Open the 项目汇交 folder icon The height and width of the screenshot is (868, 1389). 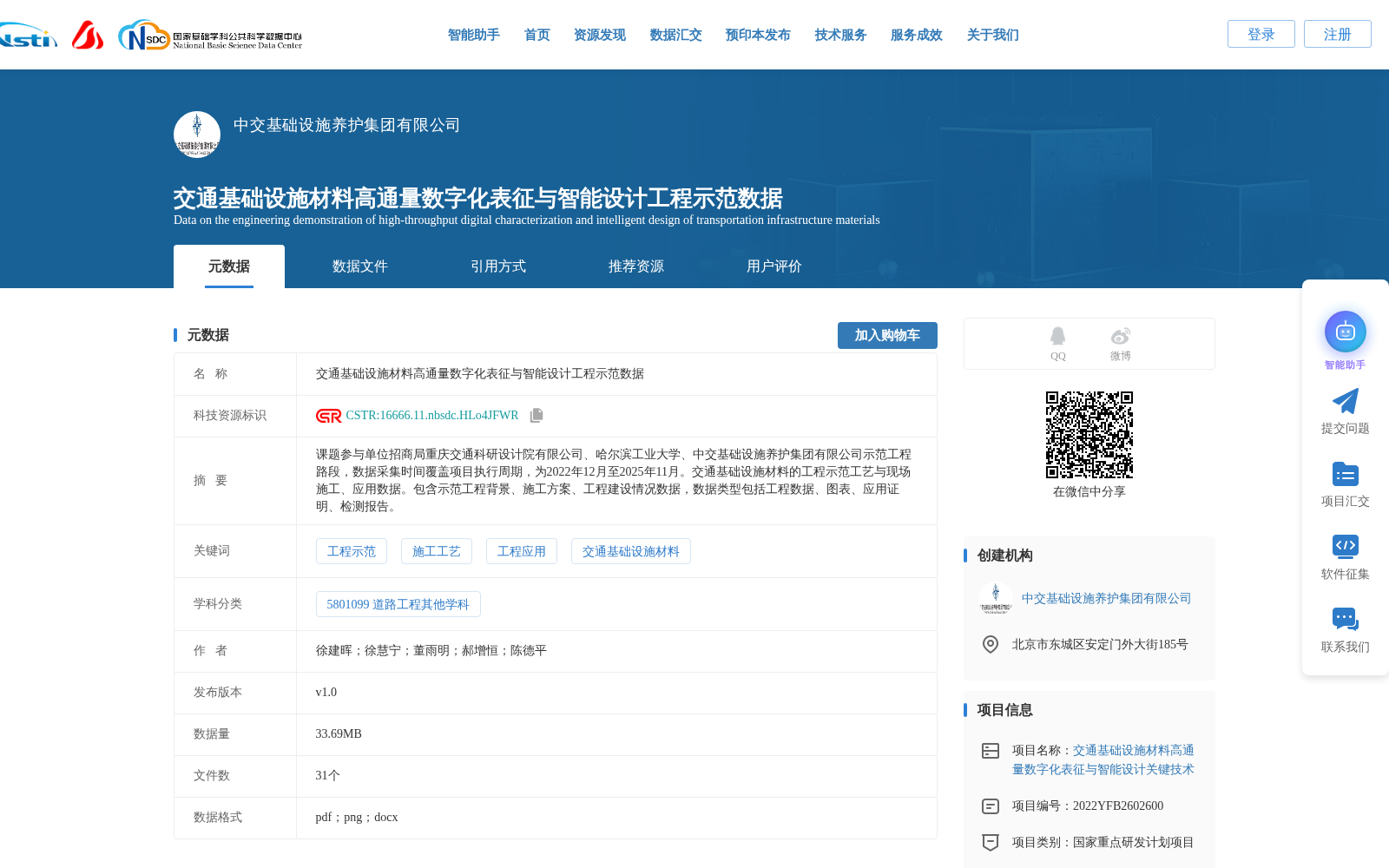1346,474
